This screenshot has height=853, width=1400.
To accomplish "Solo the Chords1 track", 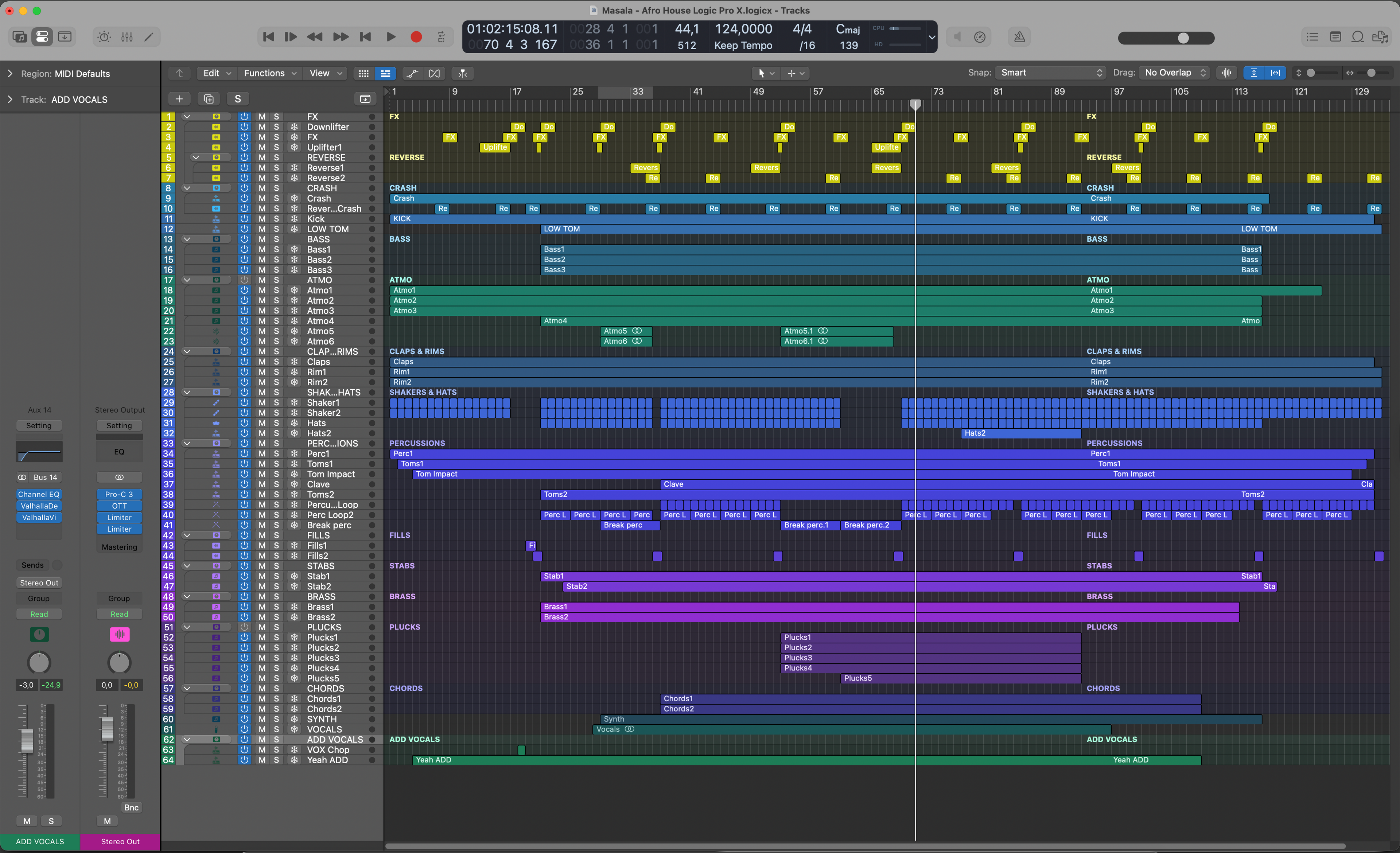I will coord(277,698).
